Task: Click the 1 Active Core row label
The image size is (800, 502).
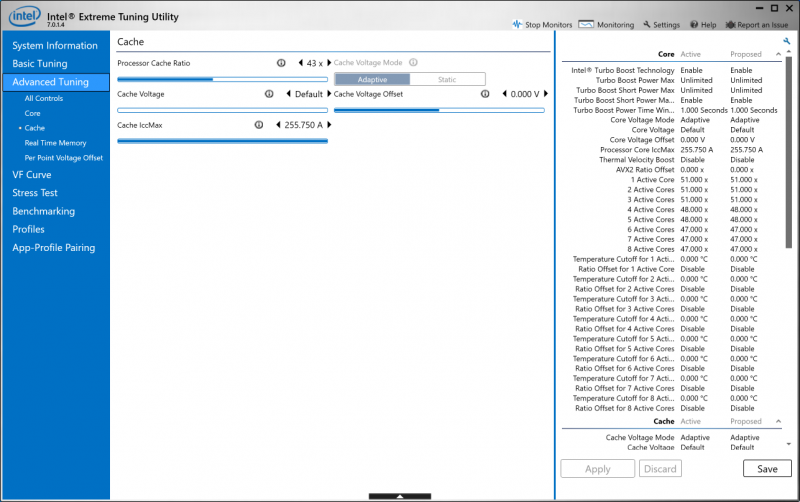Action: [653, 180]
